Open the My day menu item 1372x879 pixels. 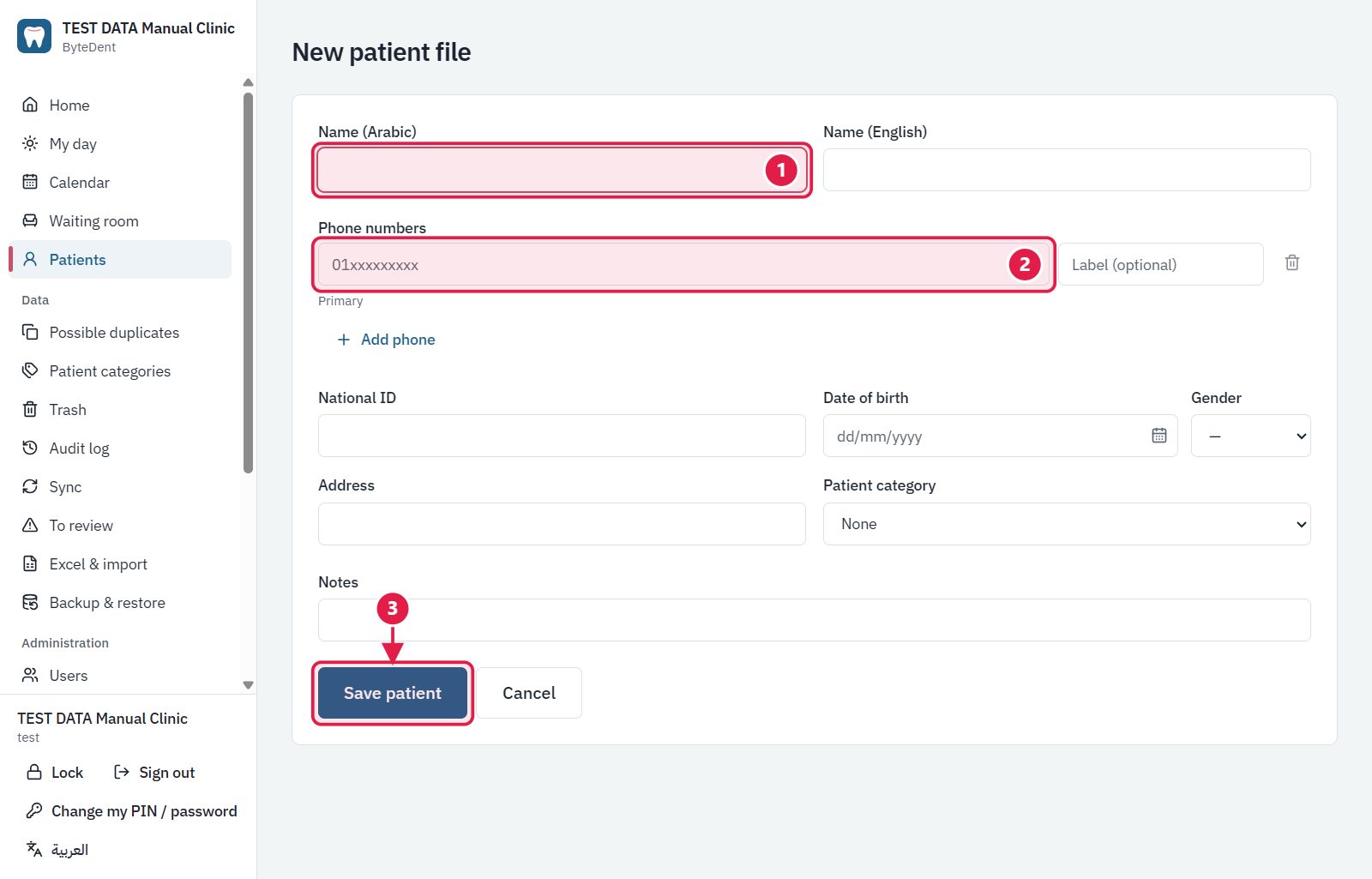point(120,143)
